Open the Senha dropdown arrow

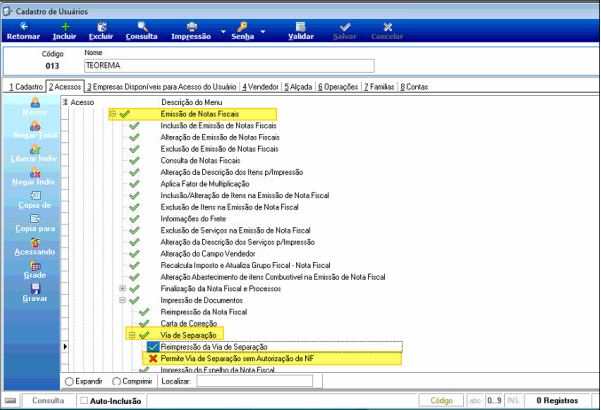pos(263,31)
